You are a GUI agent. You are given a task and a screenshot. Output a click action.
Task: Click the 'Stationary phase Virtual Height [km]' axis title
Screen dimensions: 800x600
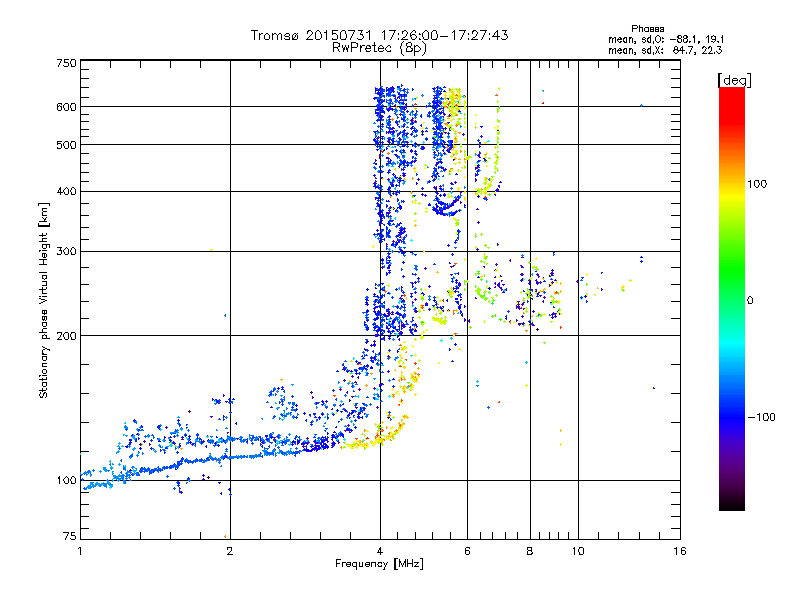click(44, 301)
